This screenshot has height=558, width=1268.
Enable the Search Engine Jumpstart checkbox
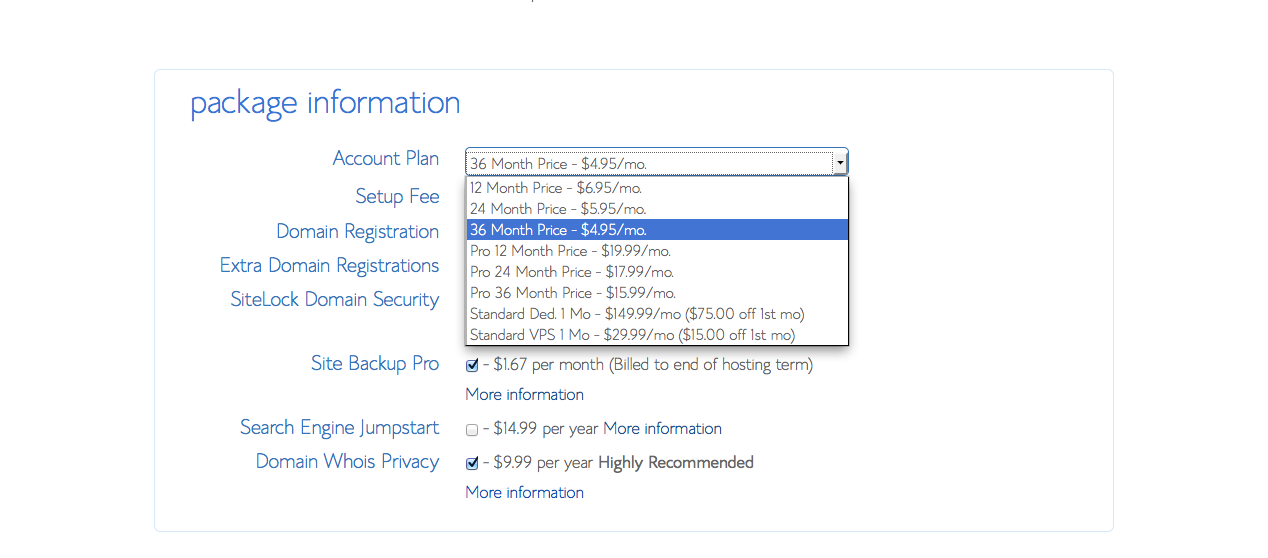coord(472,430)
